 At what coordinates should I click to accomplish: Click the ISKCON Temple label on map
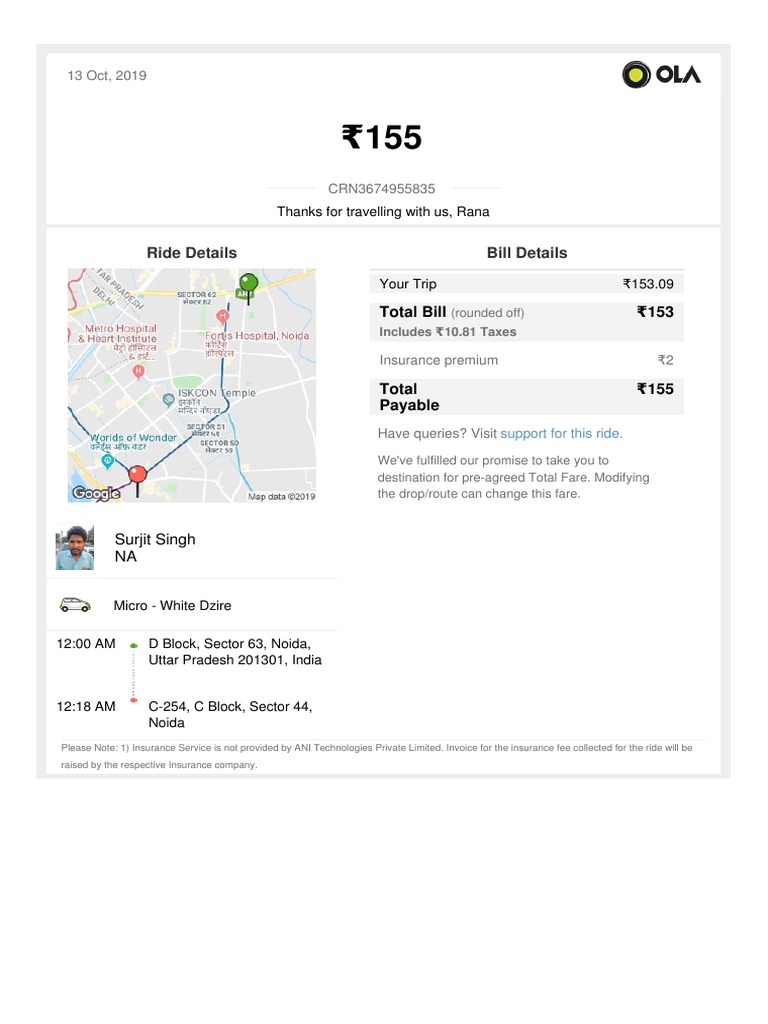click(x=216, y=393)
